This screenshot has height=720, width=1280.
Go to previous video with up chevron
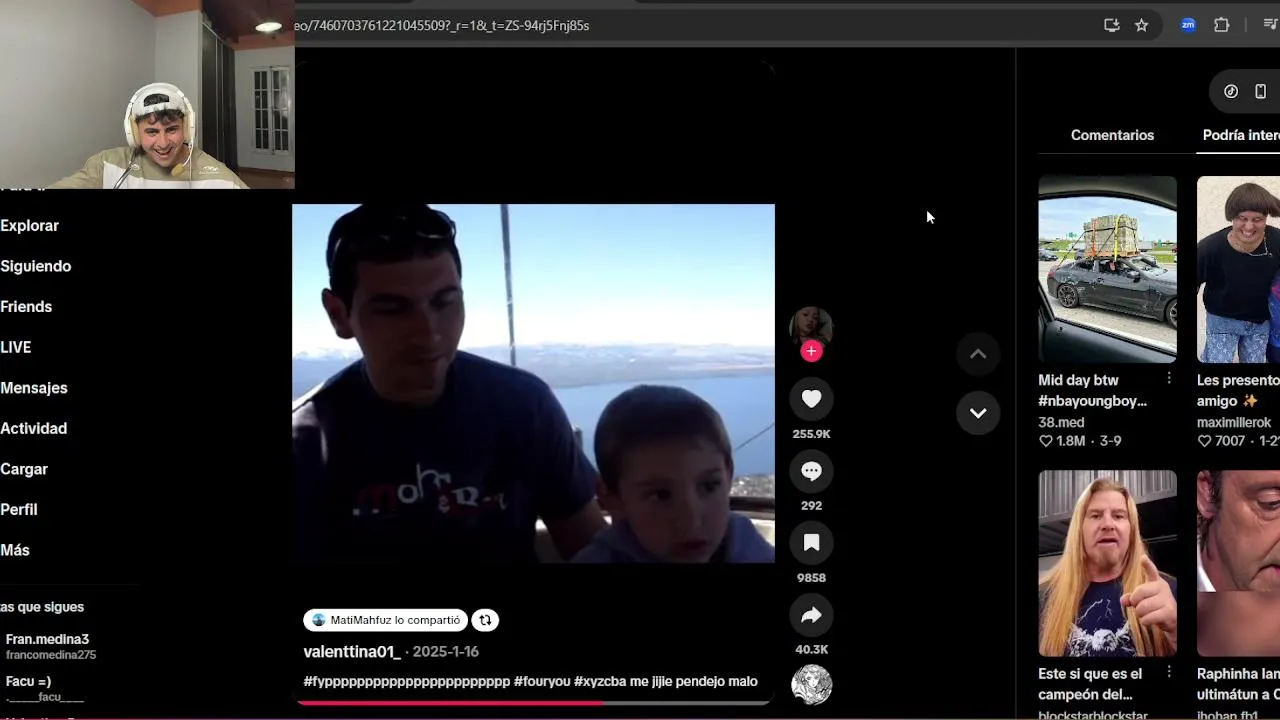(x=978, y=354)
